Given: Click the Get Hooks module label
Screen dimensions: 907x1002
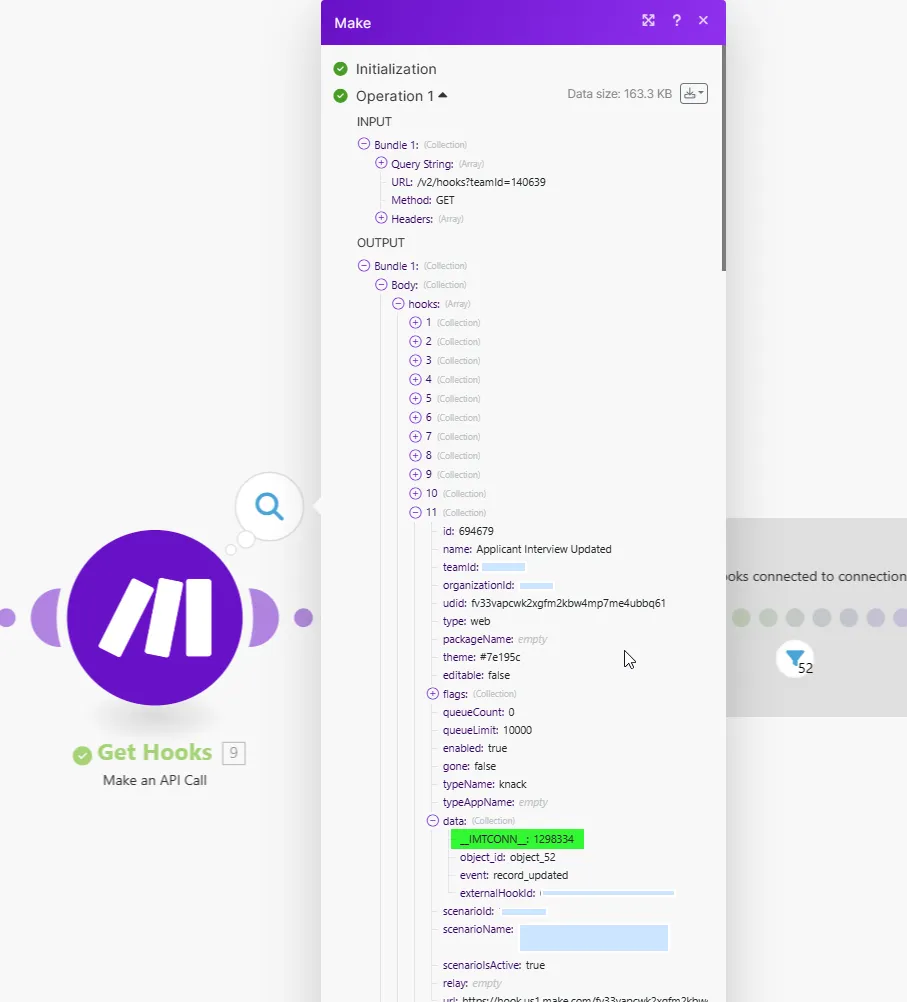Looking at the screenshot, I should point(155,752).
